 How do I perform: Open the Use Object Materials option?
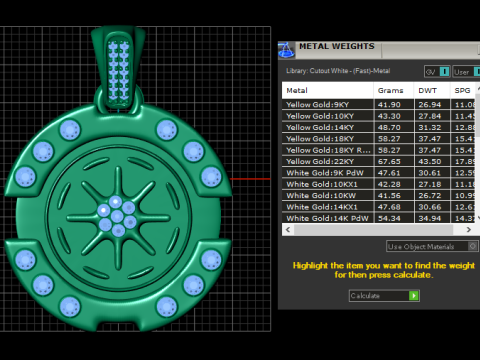pos(432,247)
